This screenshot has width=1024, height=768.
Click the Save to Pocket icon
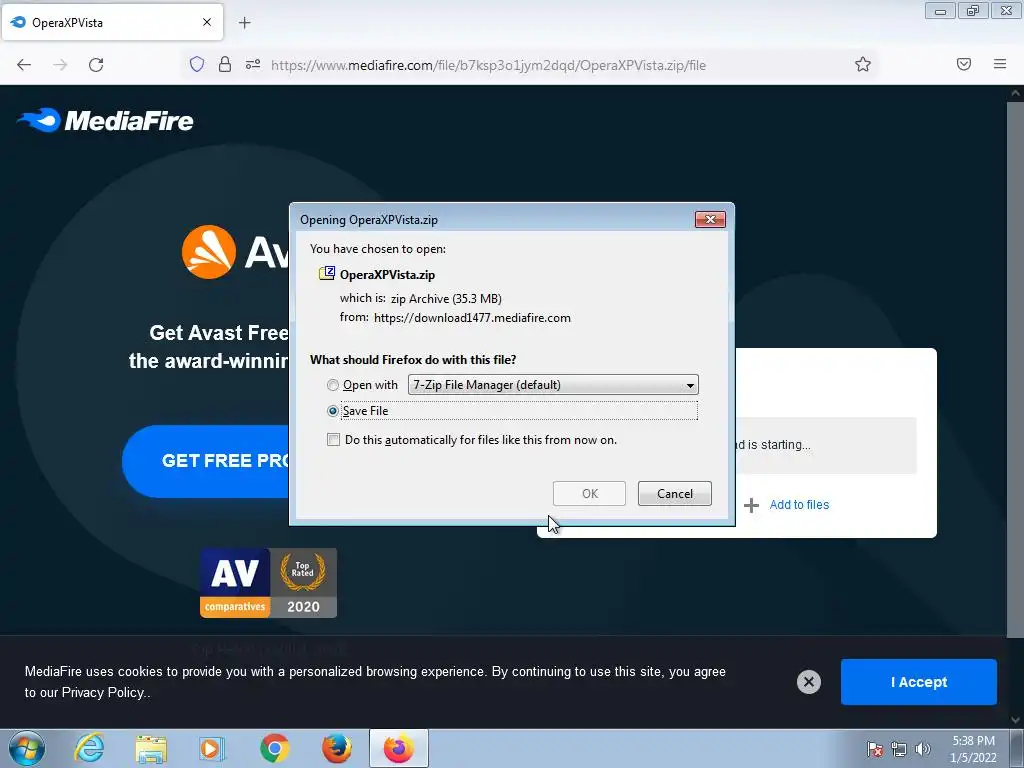point(963,64)
